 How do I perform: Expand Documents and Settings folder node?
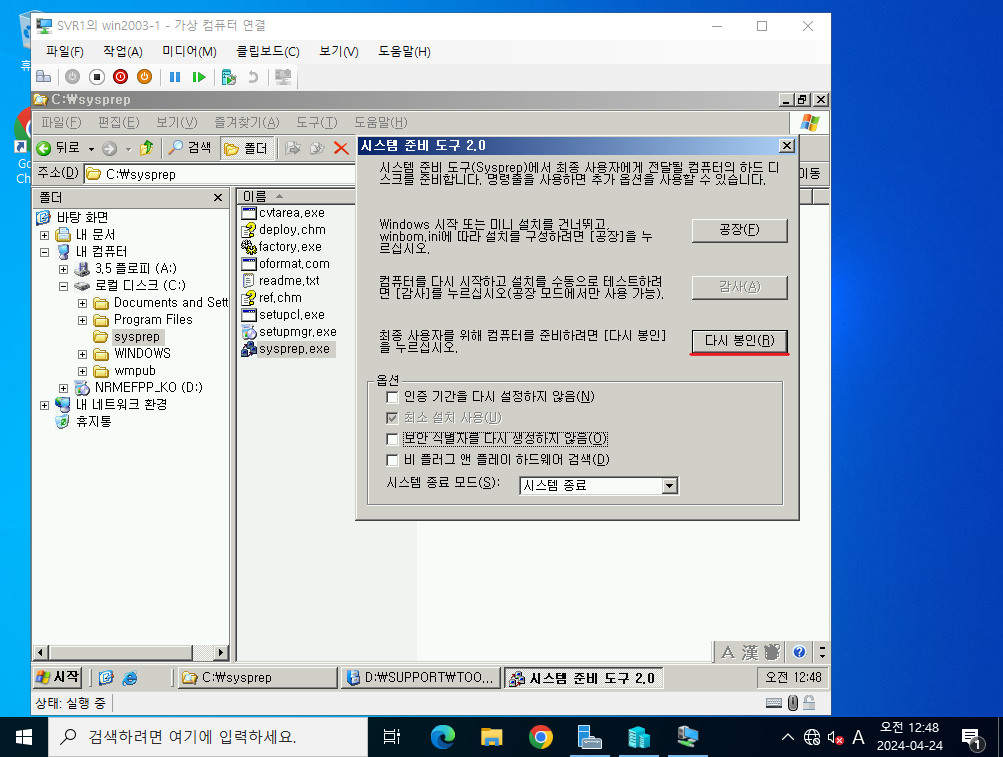coord(83,303)
